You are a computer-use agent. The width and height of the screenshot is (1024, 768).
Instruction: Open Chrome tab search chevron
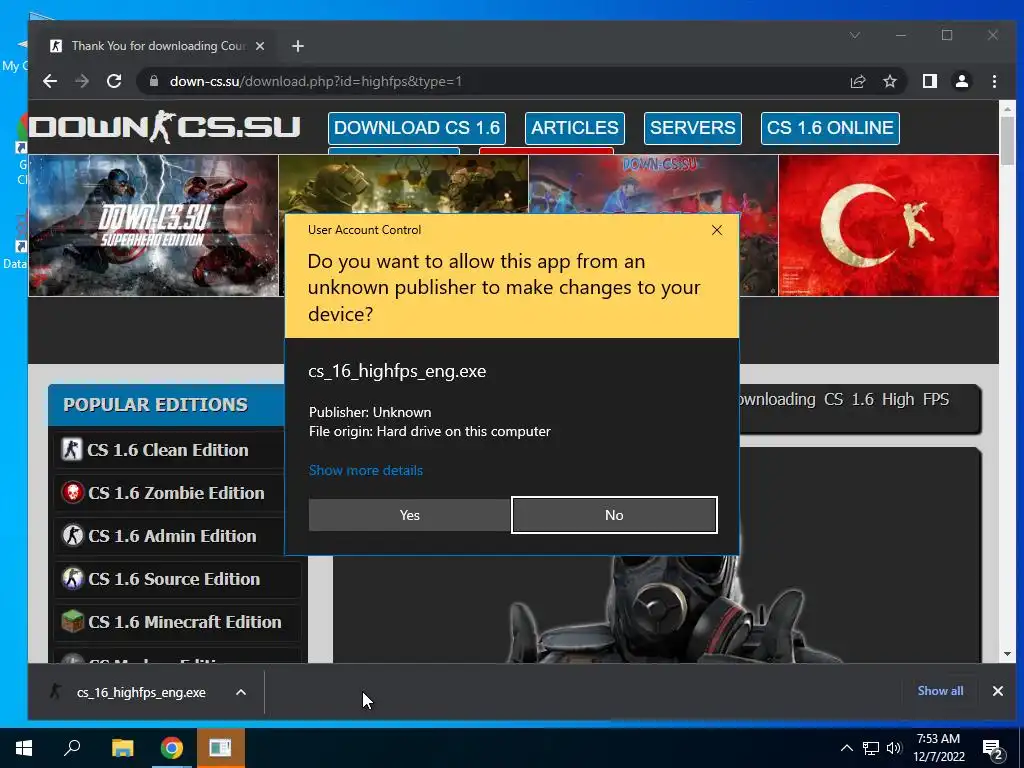(855, 35)
